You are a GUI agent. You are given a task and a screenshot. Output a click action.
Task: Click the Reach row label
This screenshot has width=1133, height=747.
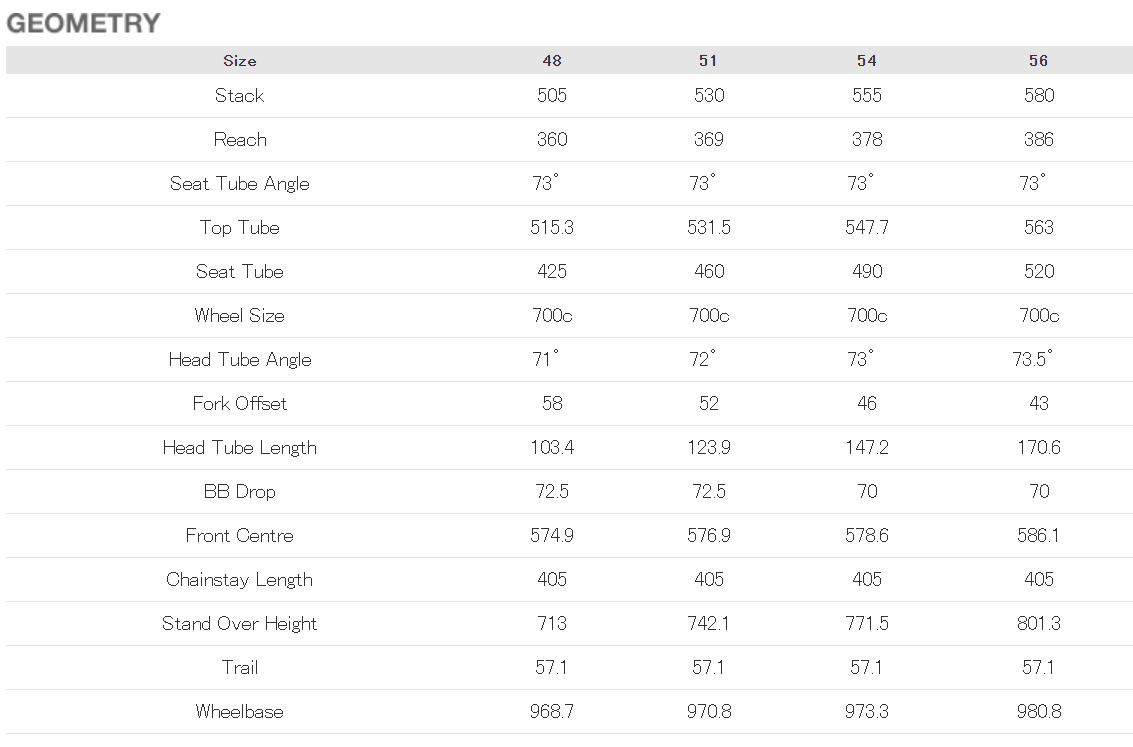tap(240, 139)
